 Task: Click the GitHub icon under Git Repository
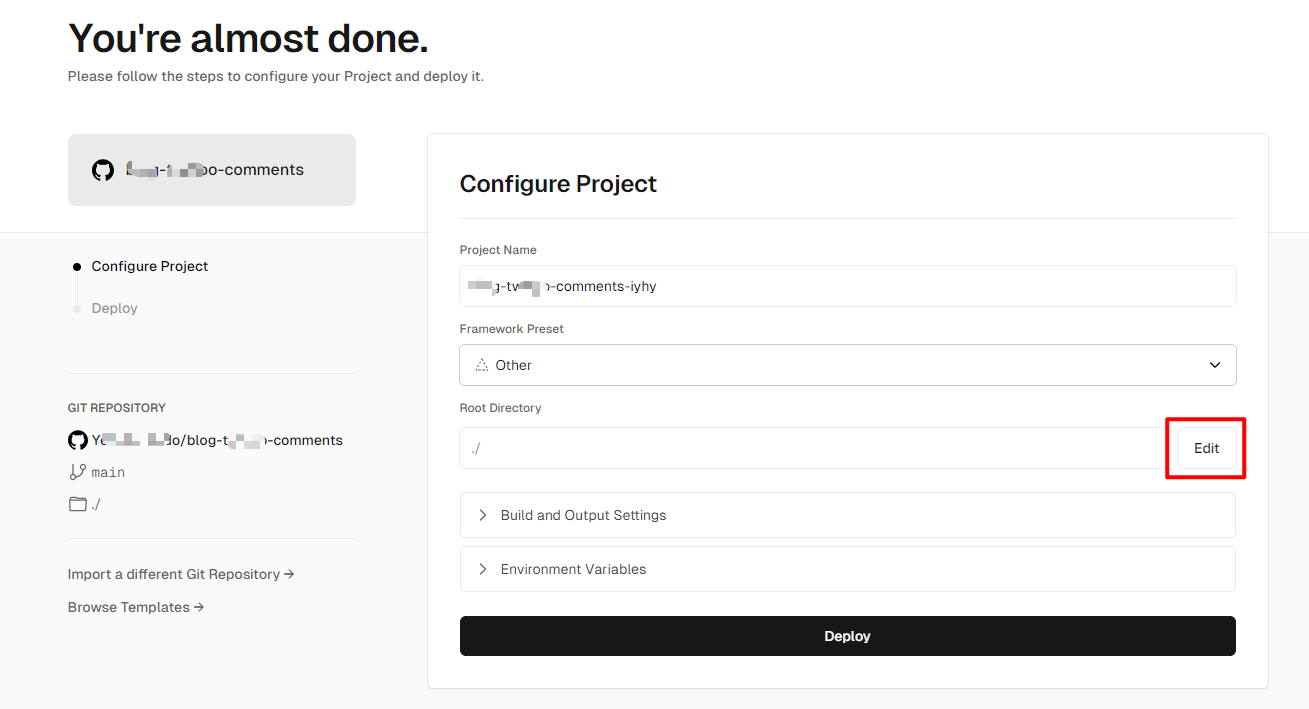[x=78, y=440]
